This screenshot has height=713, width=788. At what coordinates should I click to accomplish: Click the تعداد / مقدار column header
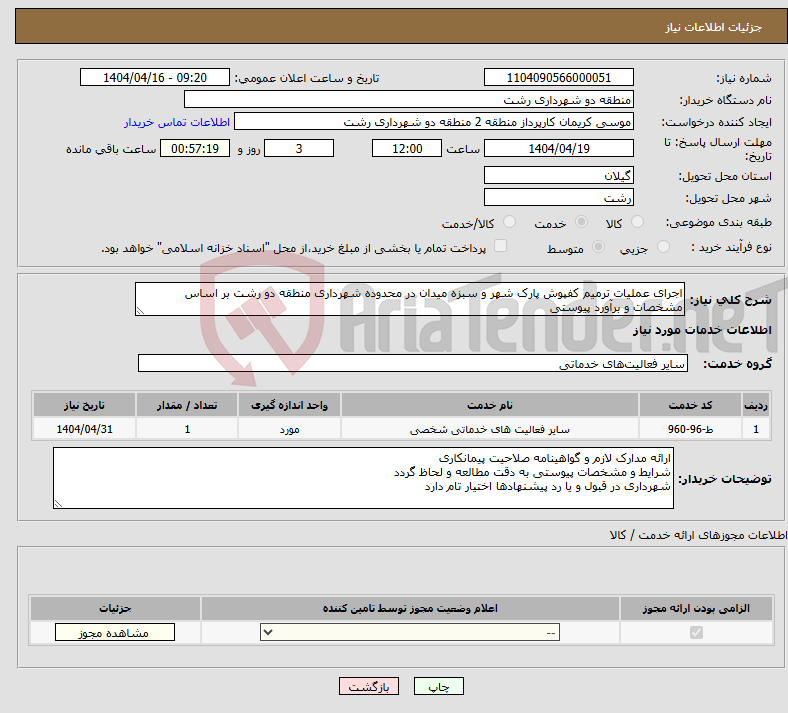[x=187, y=405]
